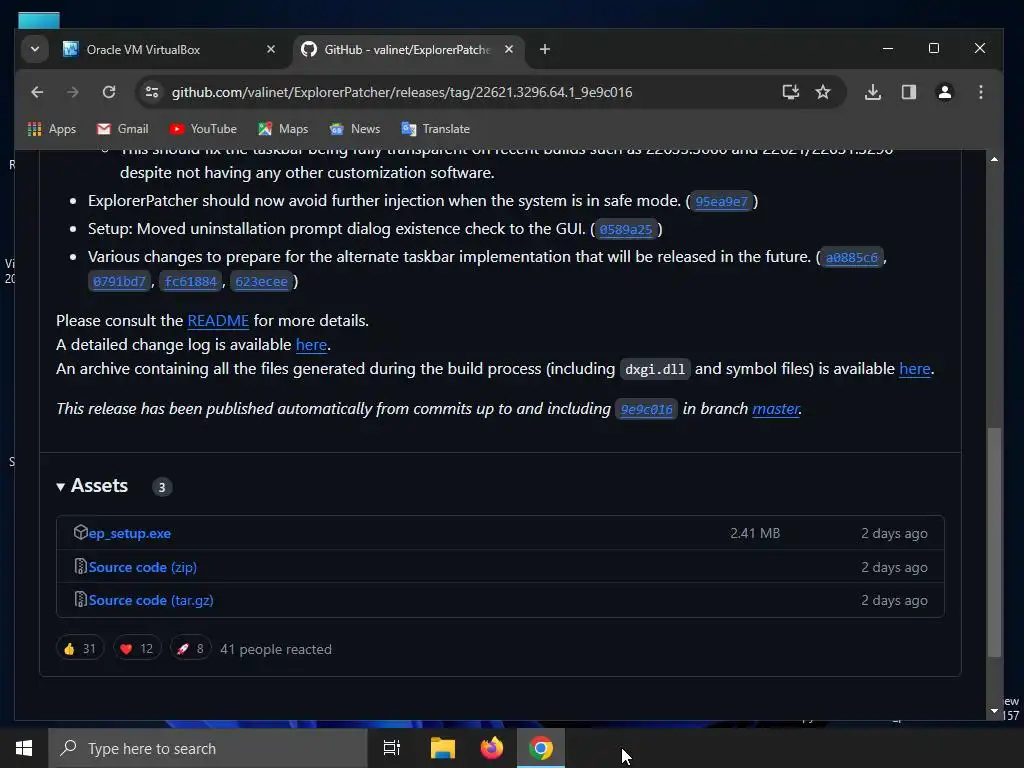The height and width of the screenshot is (768, 1024).
Task: Toggle the Chrome side panel
Action: pos(908,92)
